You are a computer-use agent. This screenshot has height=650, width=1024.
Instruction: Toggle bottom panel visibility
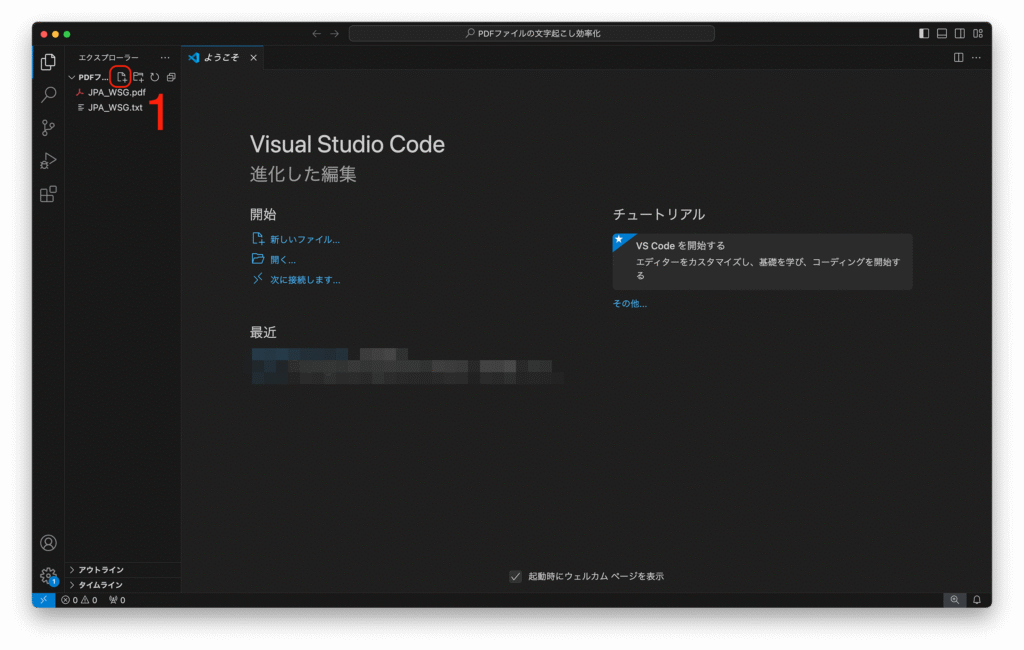point(942,33)
